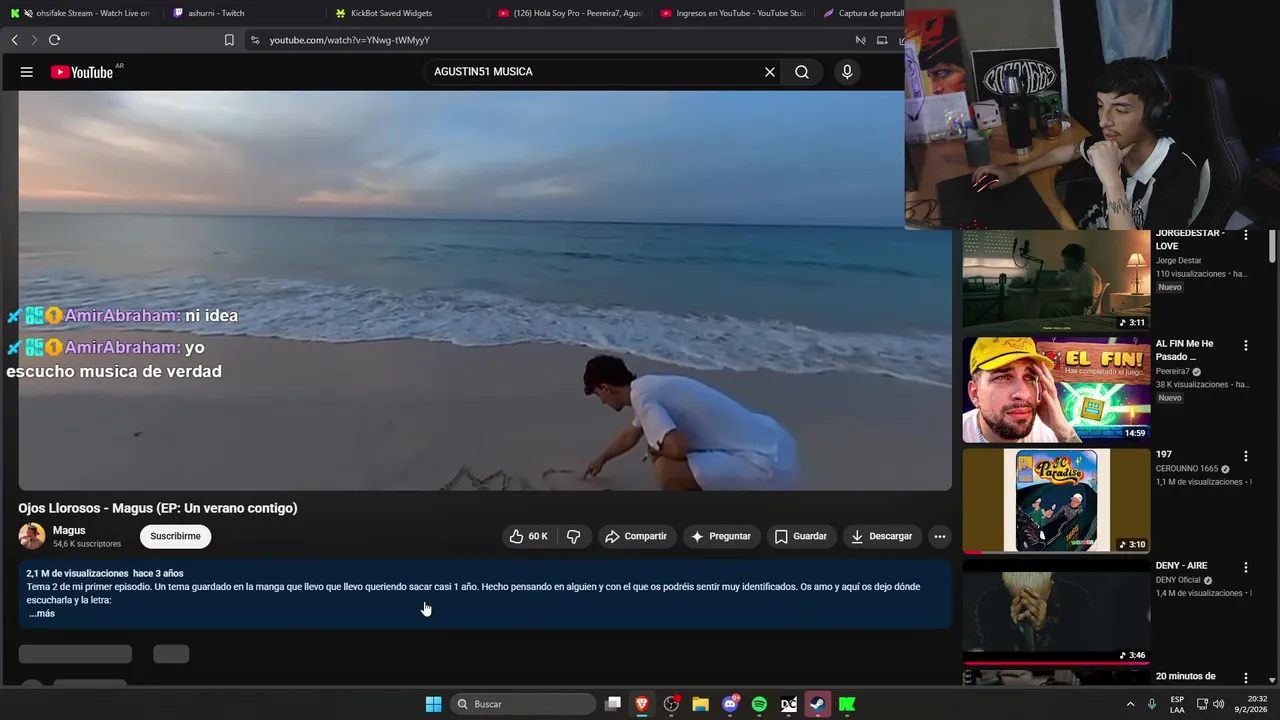Dislike the video with thumbs-down button
Screen dimensions: 1280x720
tap(573, 537)
